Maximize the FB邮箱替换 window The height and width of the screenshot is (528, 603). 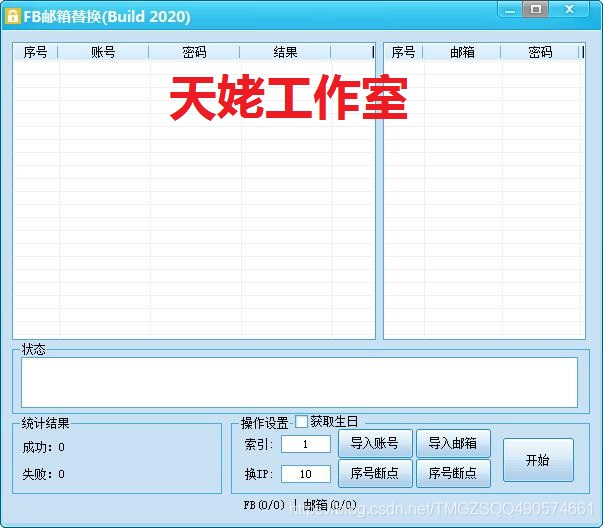535,9
